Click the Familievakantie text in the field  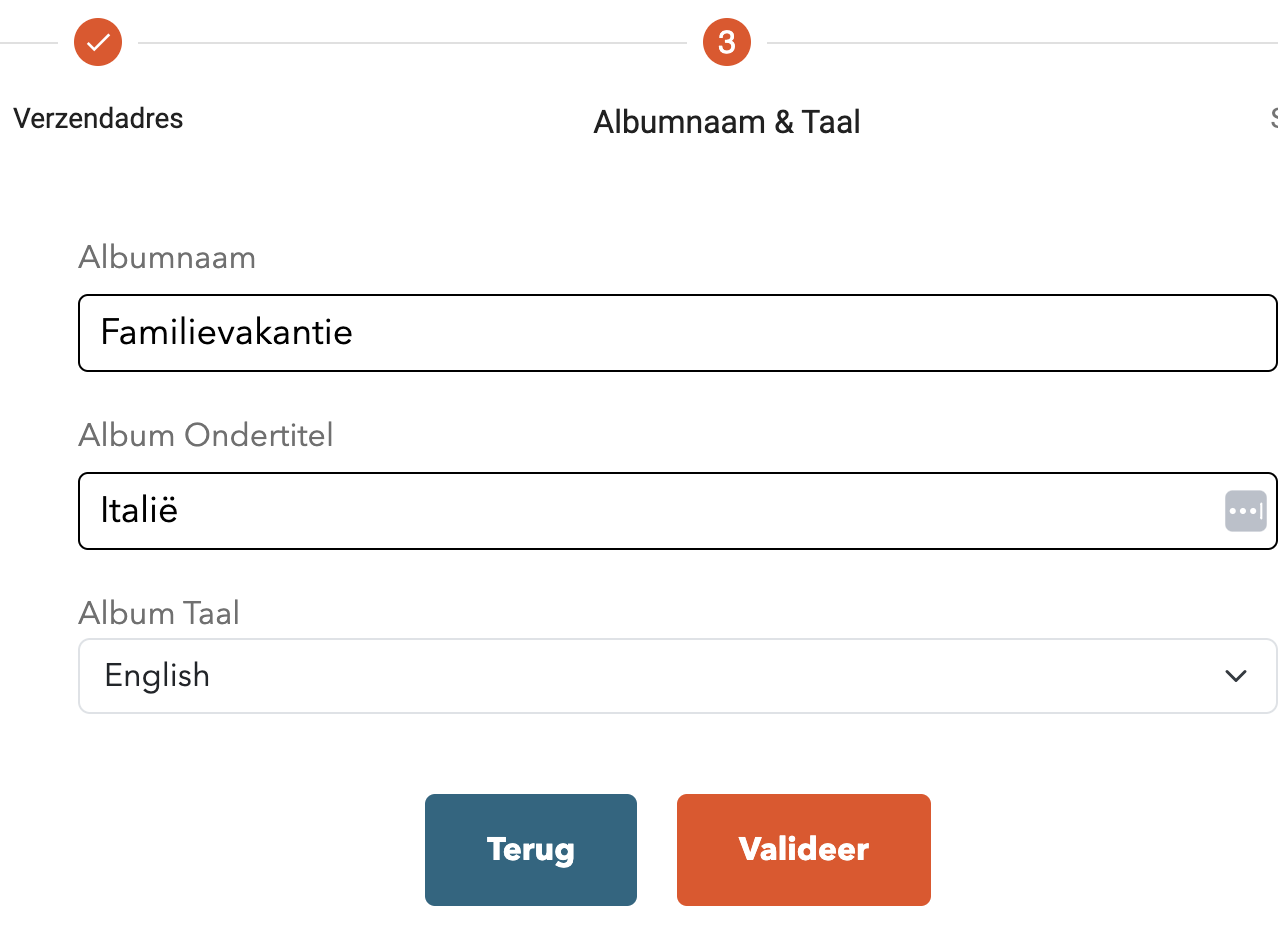227,332
